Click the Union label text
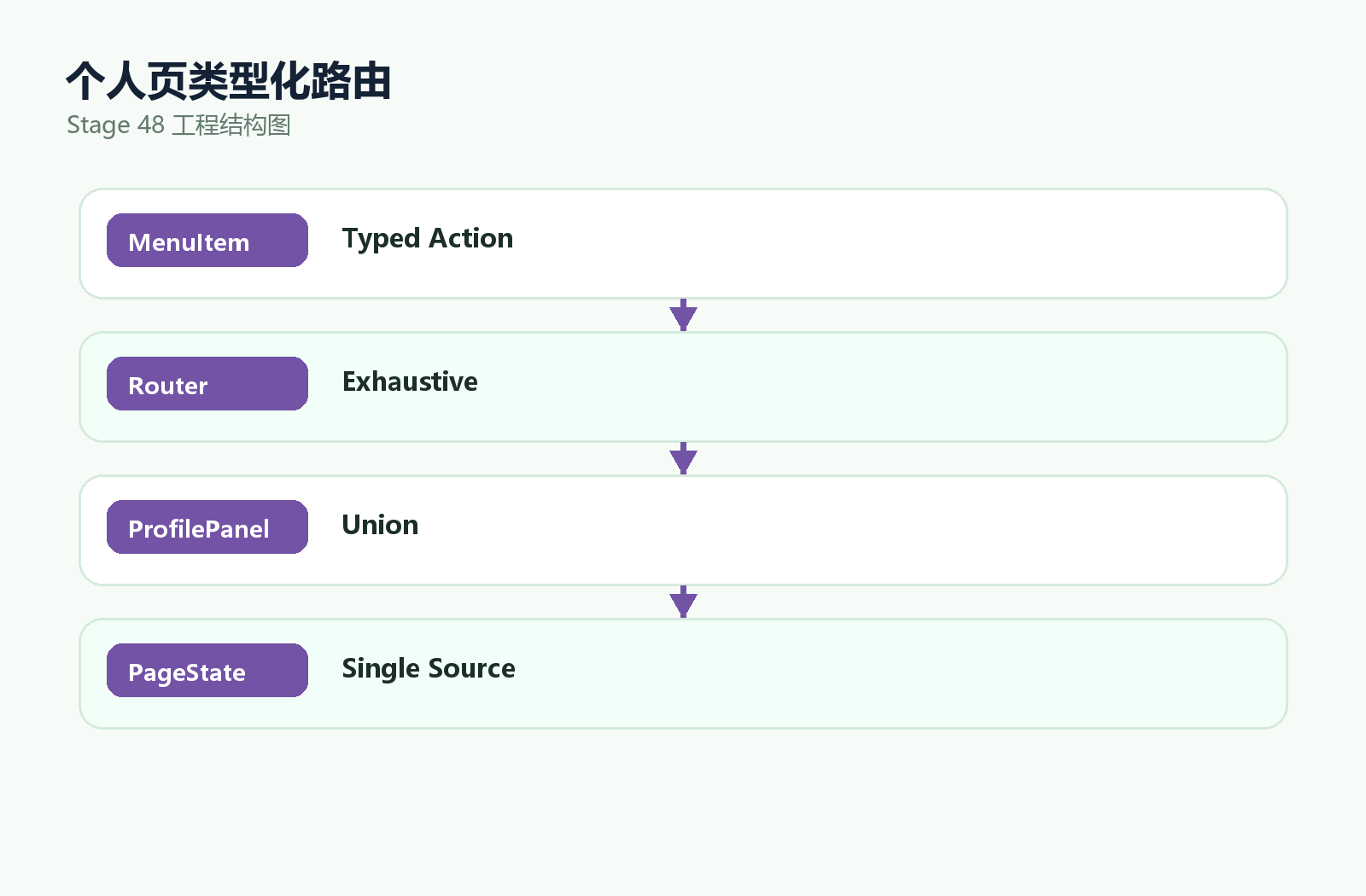 pyautogui.click(x=380, y=525)
